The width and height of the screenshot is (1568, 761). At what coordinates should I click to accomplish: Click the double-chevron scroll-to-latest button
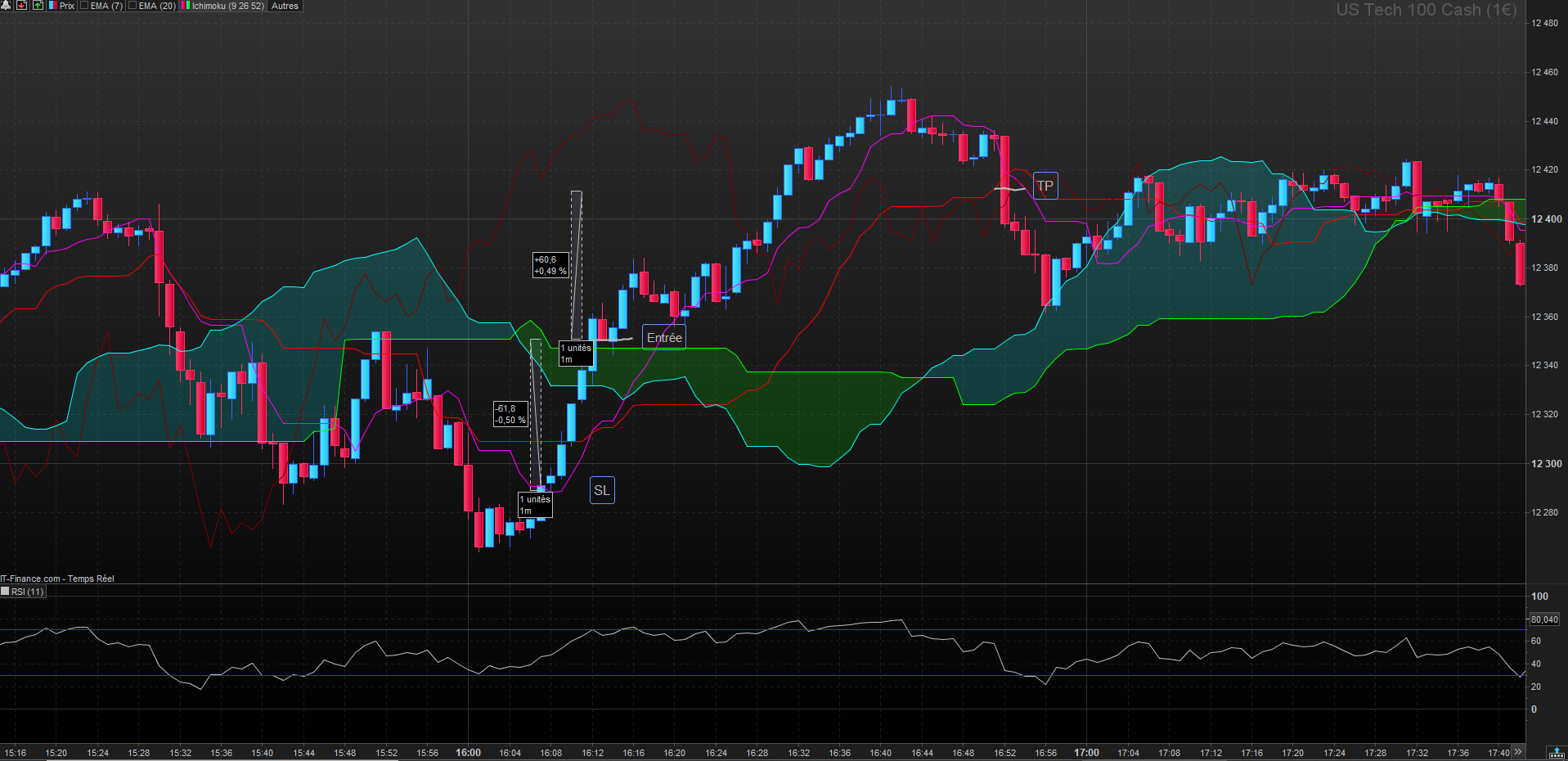[x=1518, y=751]
